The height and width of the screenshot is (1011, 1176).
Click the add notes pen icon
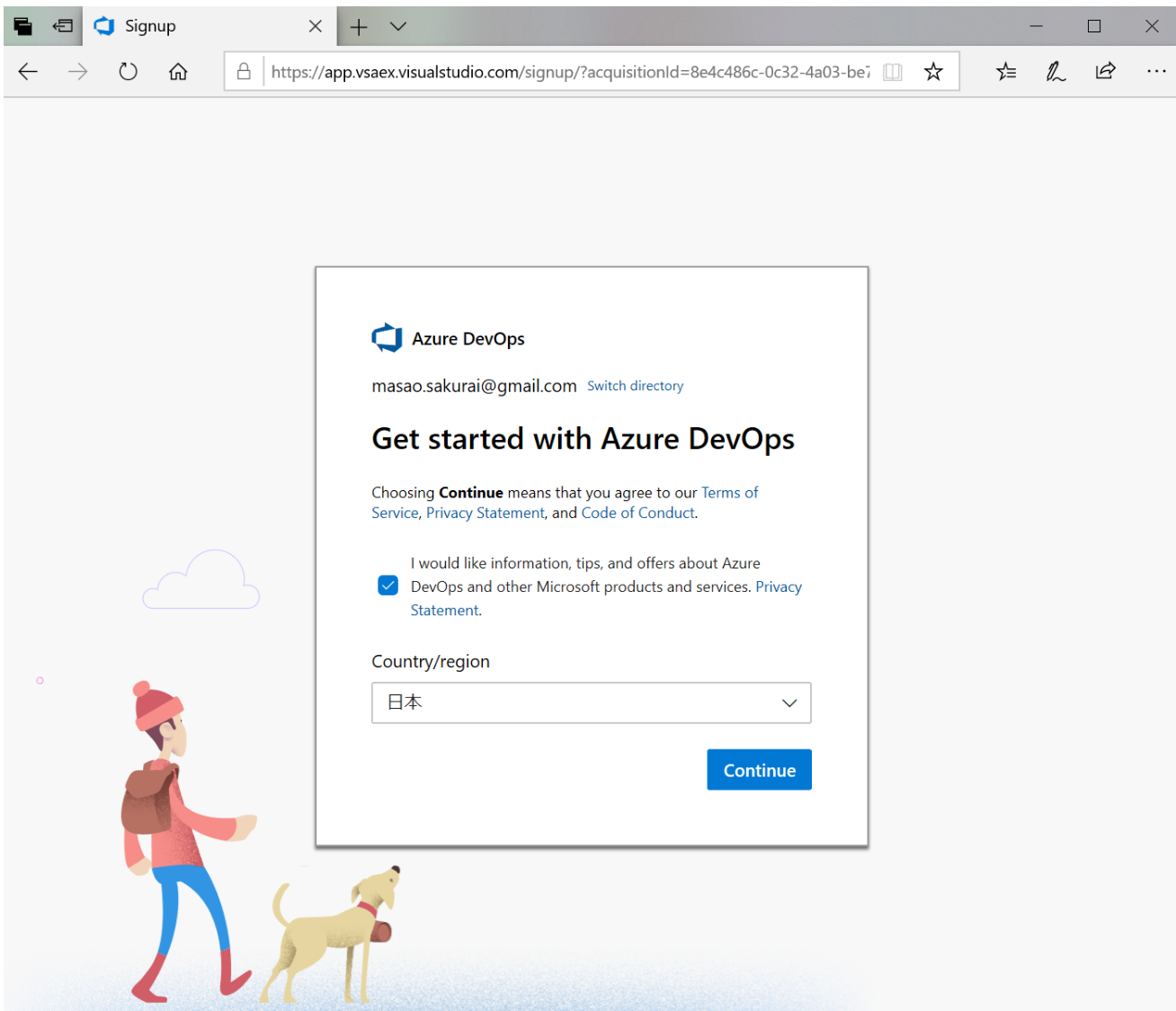[x=1056, y=72]
